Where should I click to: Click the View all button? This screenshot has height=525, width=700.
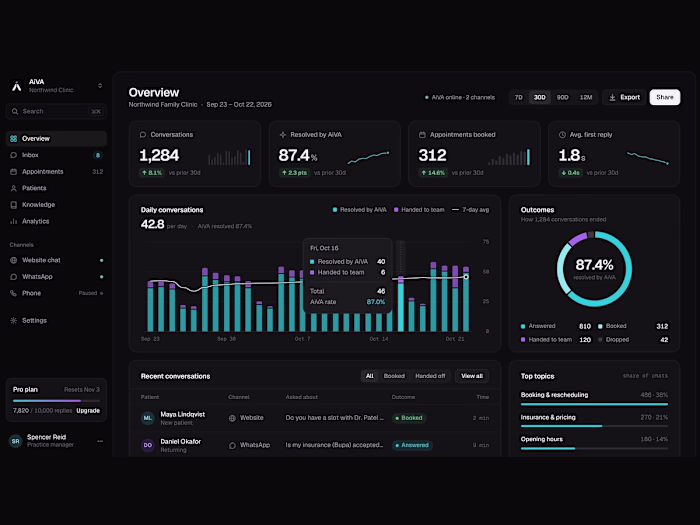tap(472, 376)
